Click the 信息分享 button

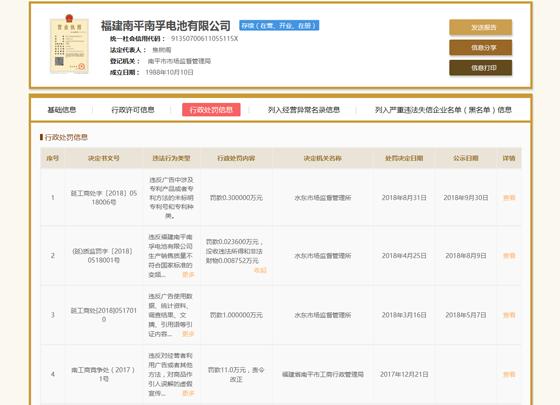coord(480,48)
